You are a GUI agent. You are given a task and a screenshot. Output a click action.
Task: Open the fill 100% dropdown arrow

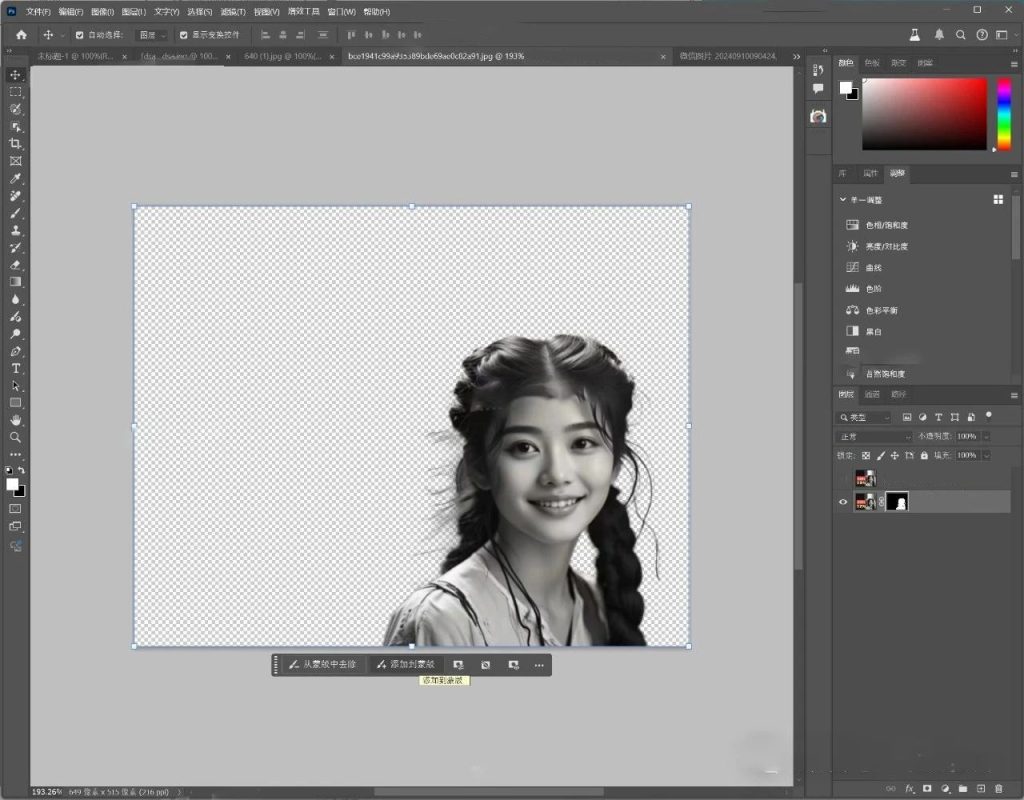(986, 455)
